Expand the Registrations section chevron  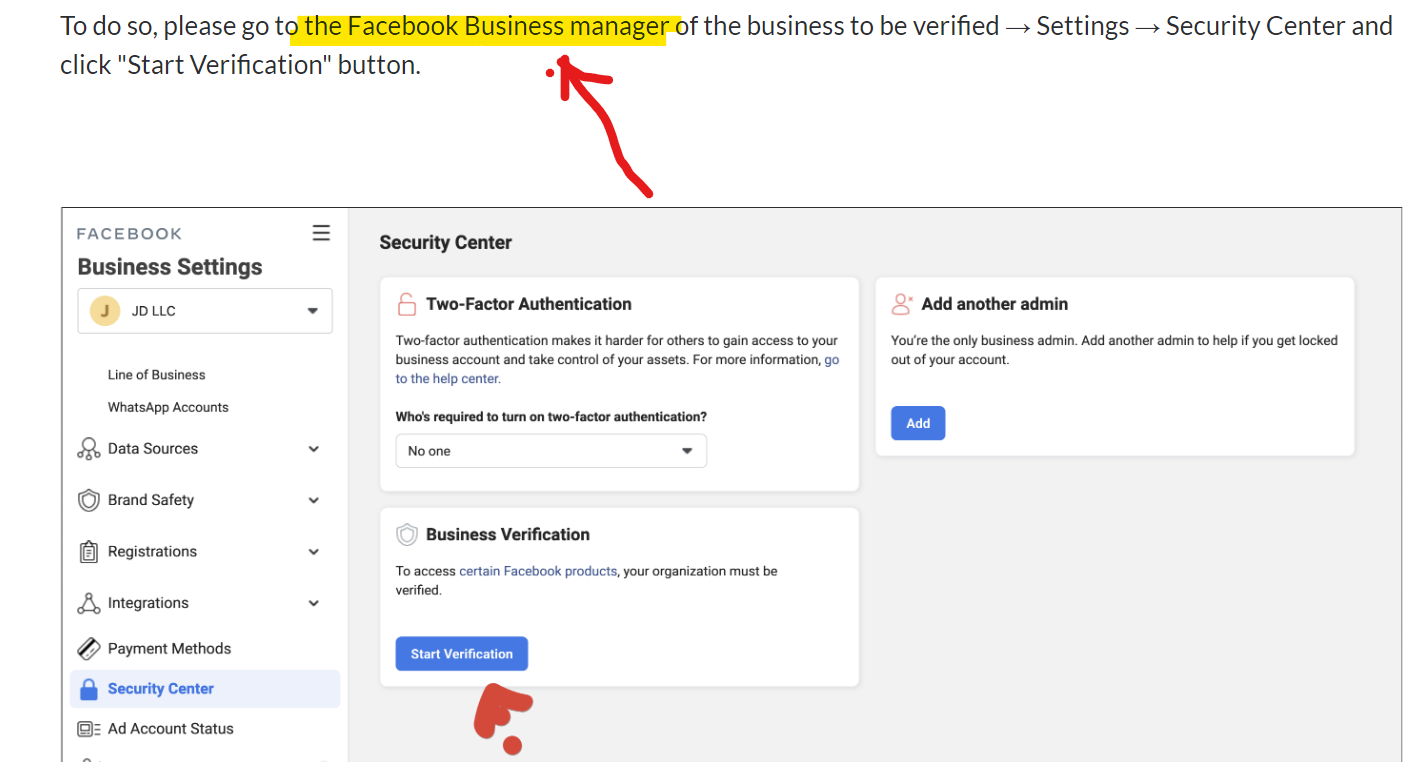pos(314,552)
